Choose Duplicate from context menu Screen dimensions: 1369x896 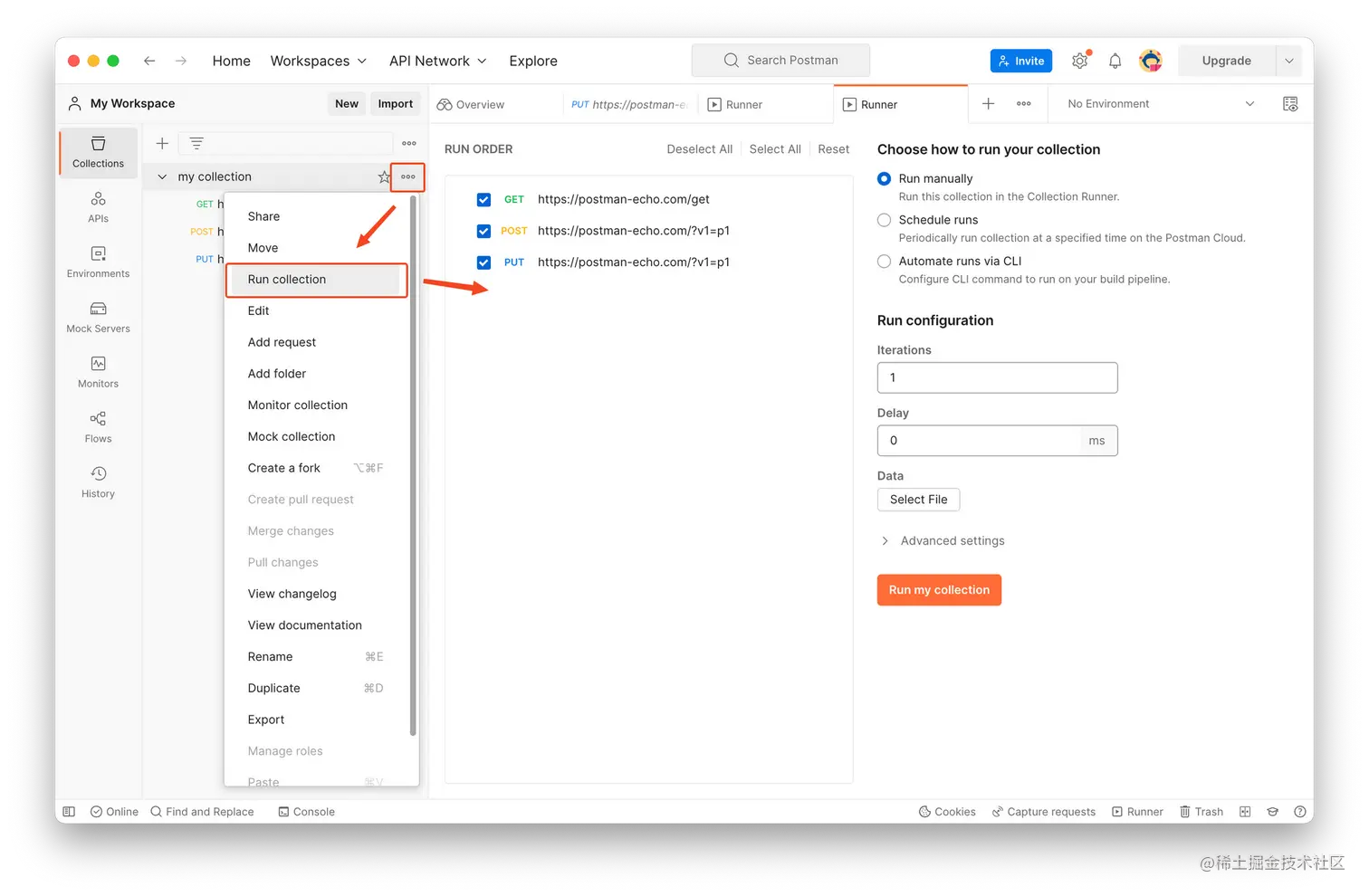tap(316, 688)
